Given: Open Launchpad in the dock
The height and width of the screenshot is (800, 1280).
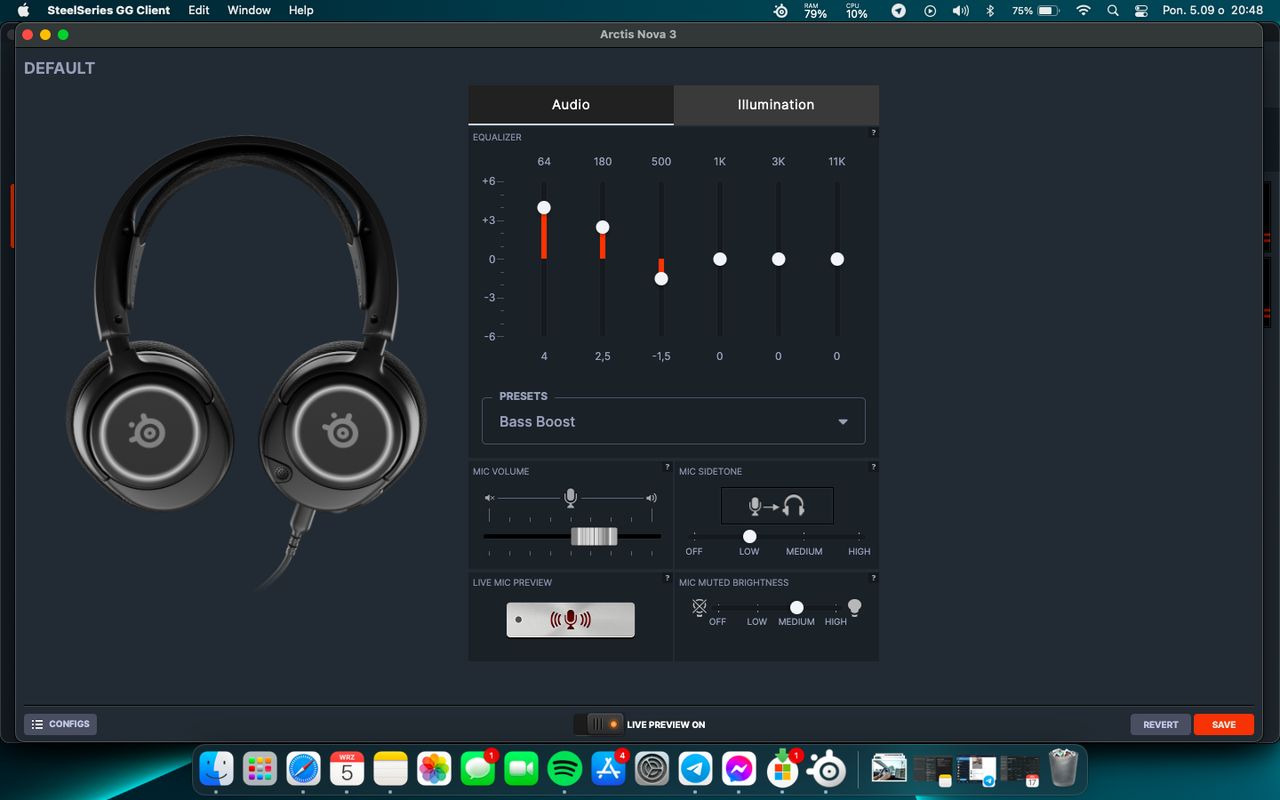Looking at the screenshot, I should click(x=260, y=769).
